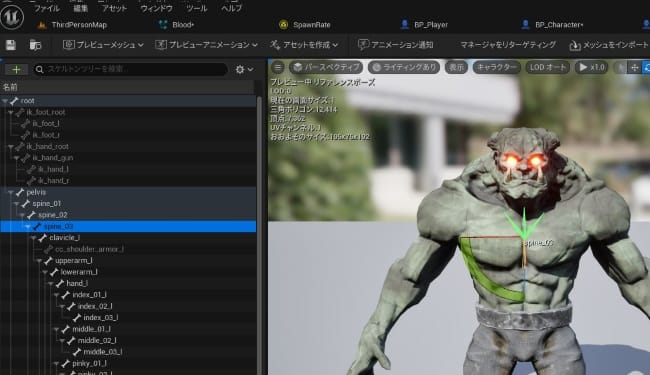
Task: Click the メッシュをインポート import icon
Action: pos(575,45)
